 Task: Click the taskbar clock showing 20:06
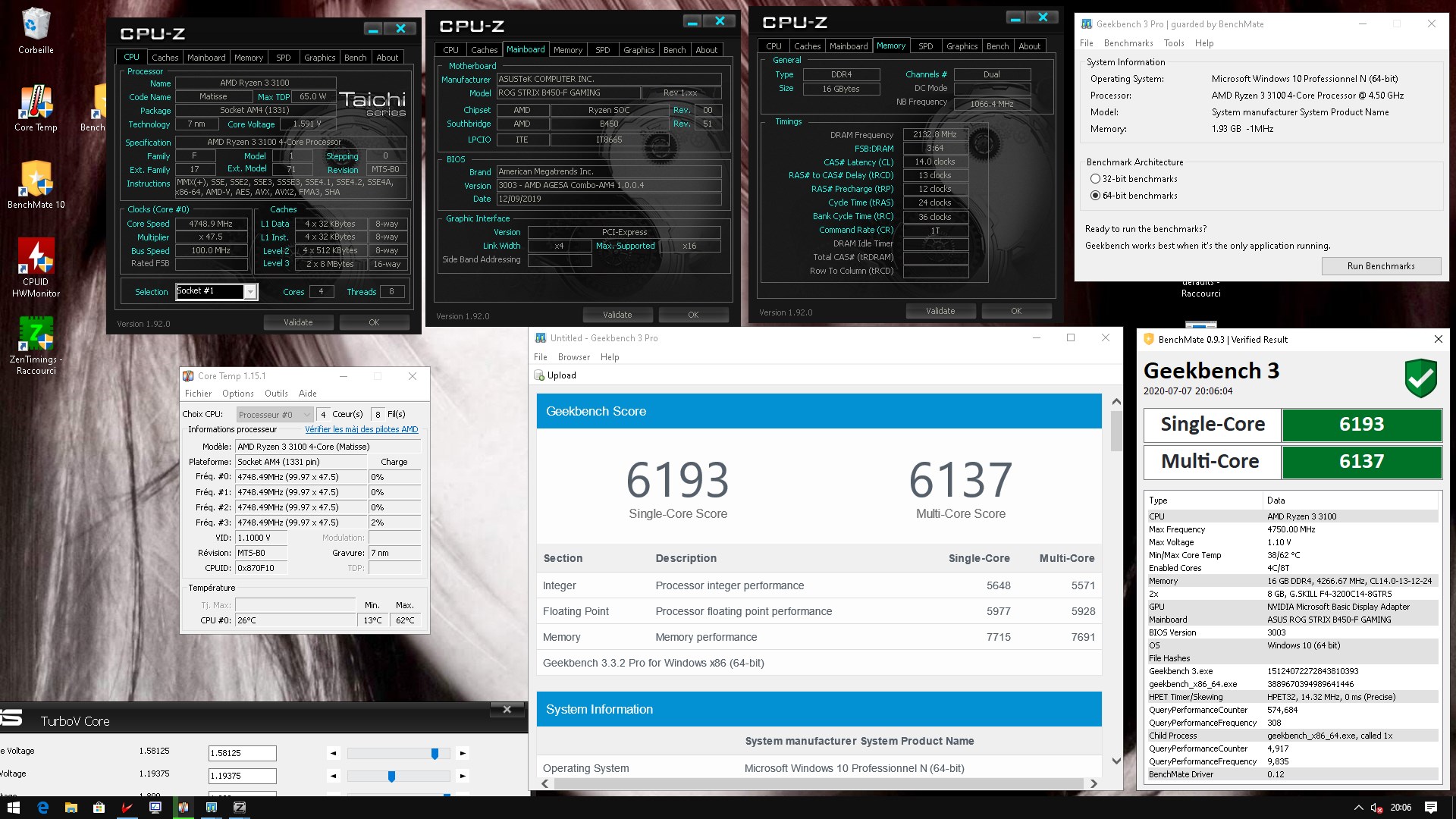tap(1401, 808)
